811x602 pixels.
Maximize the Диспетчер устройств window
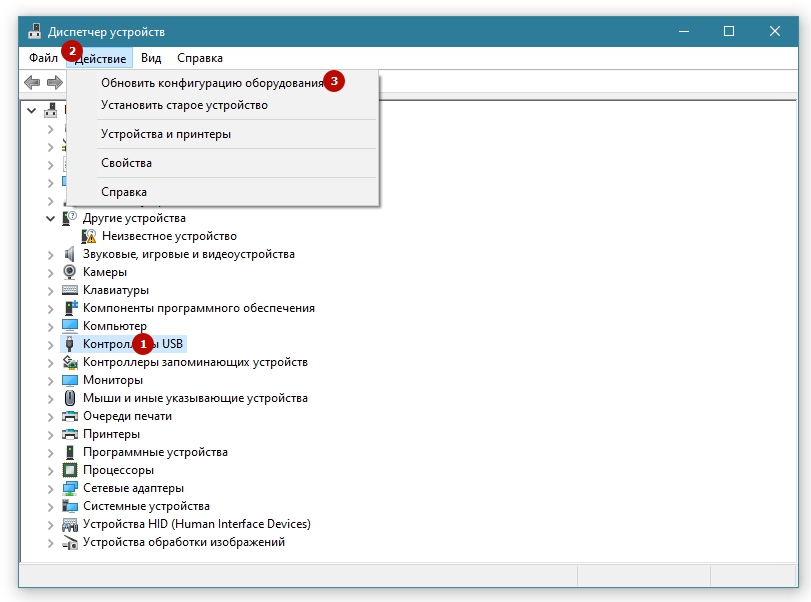pyautogui.click(x=729, y=32)
